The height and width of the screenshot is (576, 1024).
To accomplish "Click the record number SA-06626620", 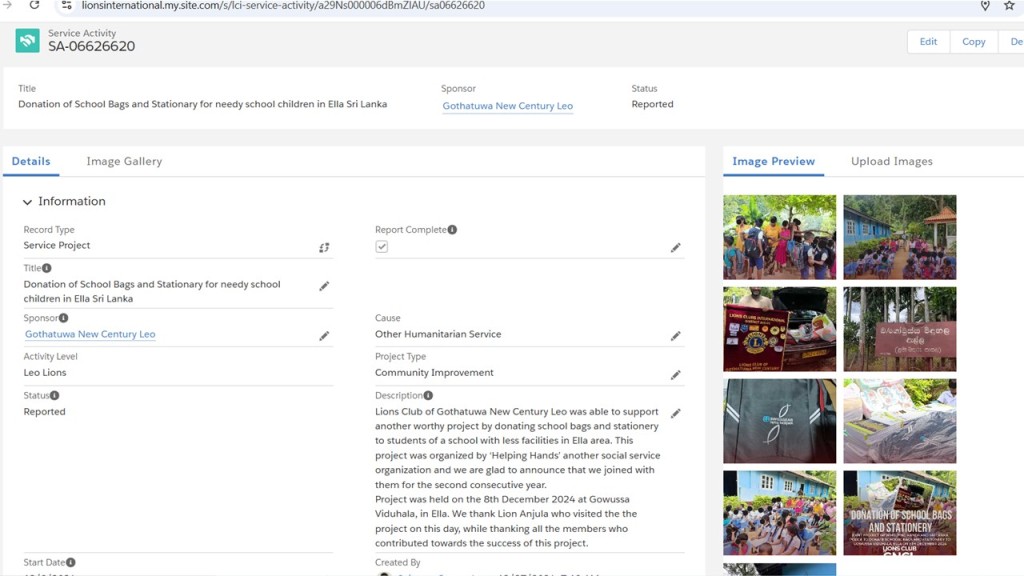I will click(x=91, y=46).
